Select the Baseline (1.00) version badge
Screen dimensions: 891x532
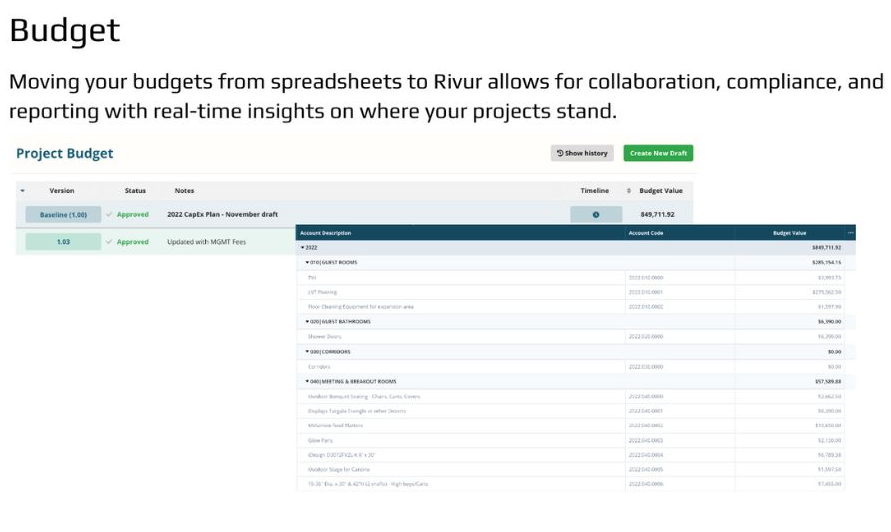pos(63,214)
